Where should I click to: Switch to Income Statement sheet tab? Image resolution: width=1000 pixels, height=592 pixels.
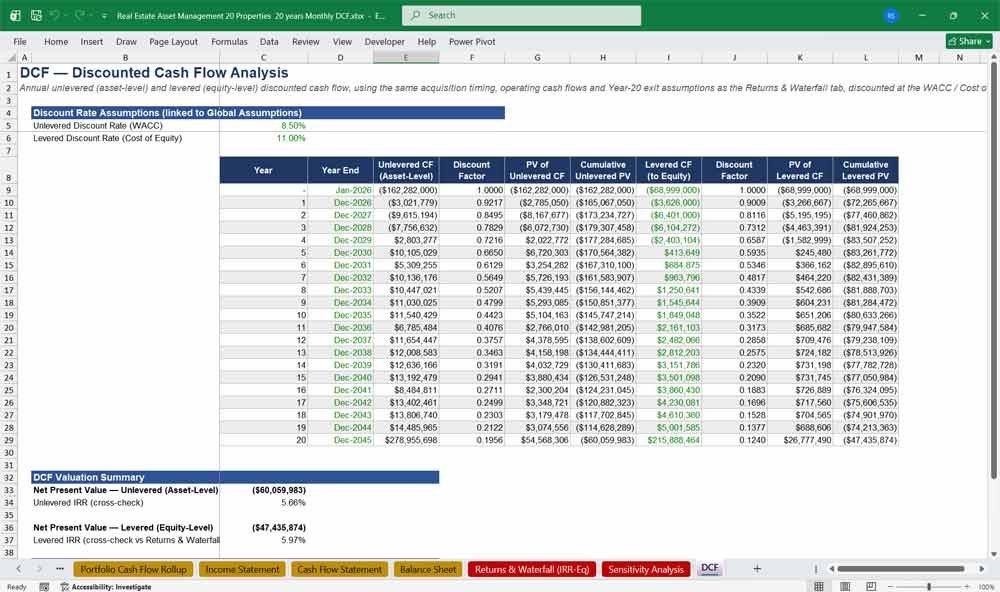pyautogui.click(x=242, y=569)
